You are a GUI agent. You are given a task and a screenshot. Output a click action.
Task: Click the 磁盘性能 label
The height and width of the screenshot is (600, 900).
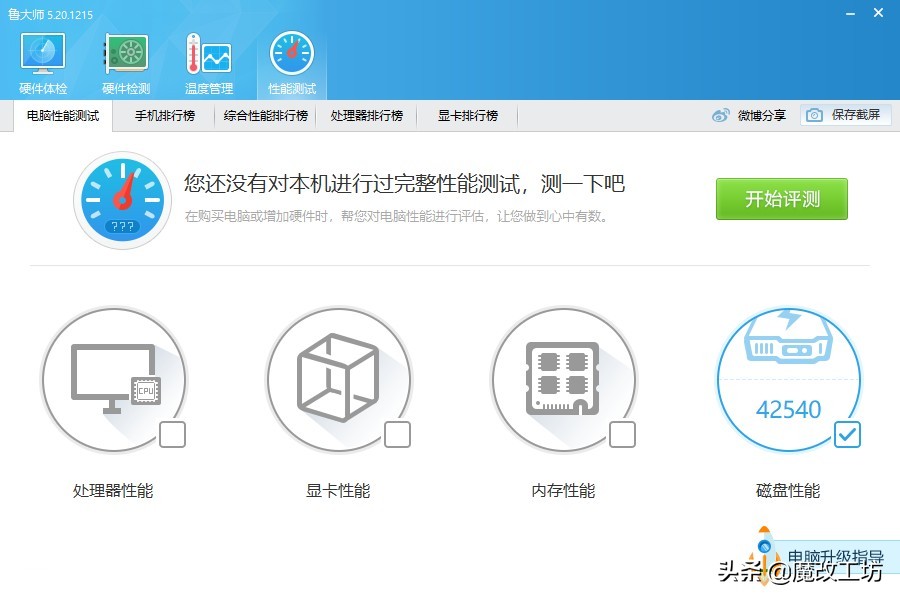[788, 491]
